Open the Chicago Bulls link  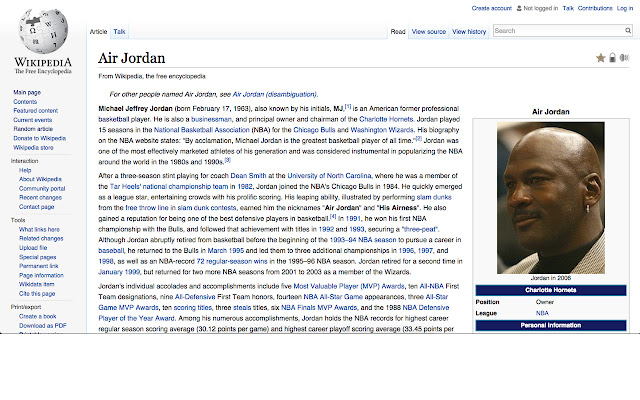314,130
